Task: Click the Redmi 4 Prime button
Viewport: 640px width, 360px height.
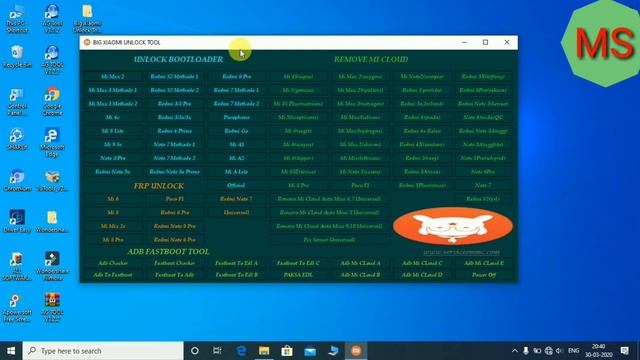Action: pyautogui.click(x=174, y=131)
